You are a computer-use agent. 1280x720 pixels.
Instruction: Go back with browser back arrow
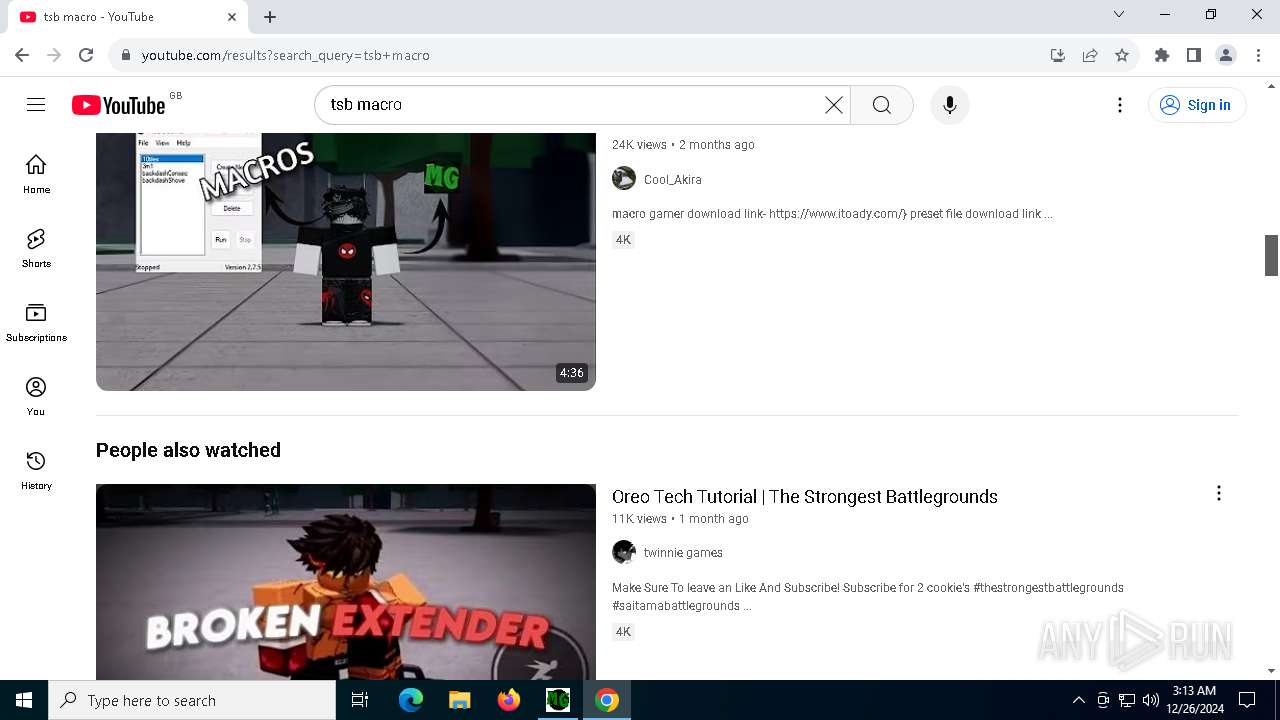[x=22, y=55]
